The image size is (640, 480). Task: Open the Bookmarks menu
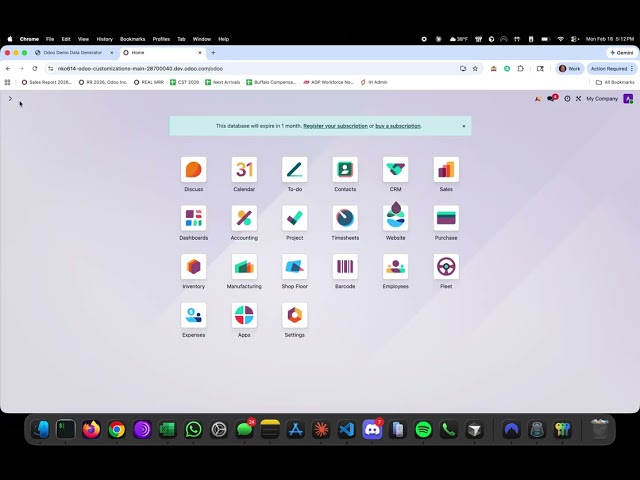[x=132, y=39]
